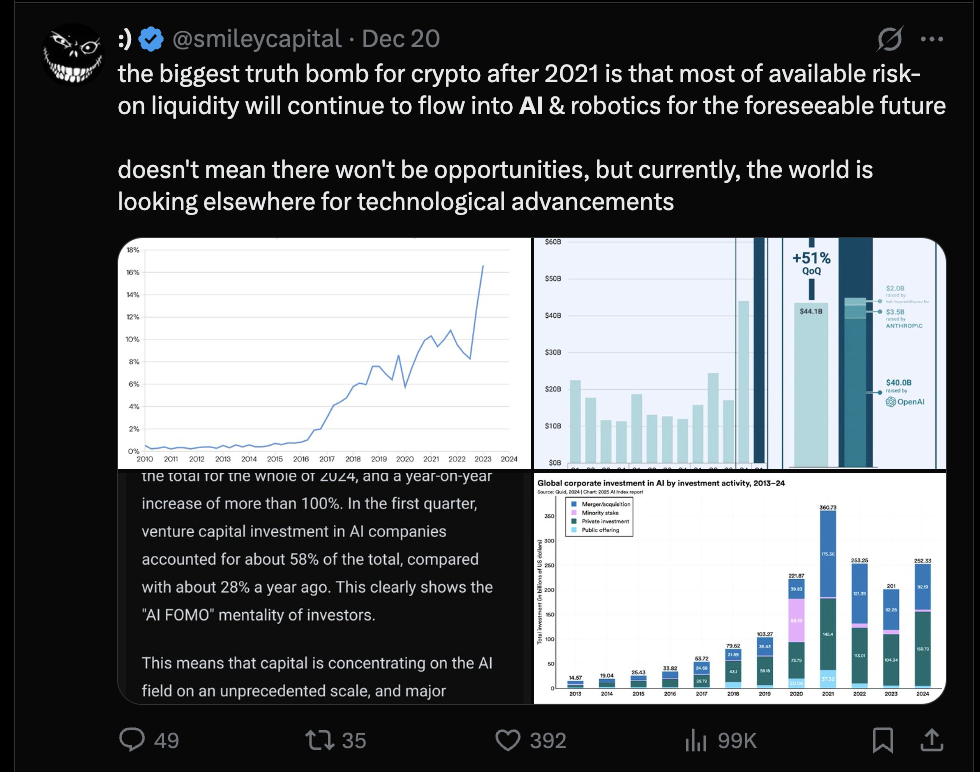Open the @smileycapital handle link
This screenshot has width=980, height=772.
tap(256, 39)
